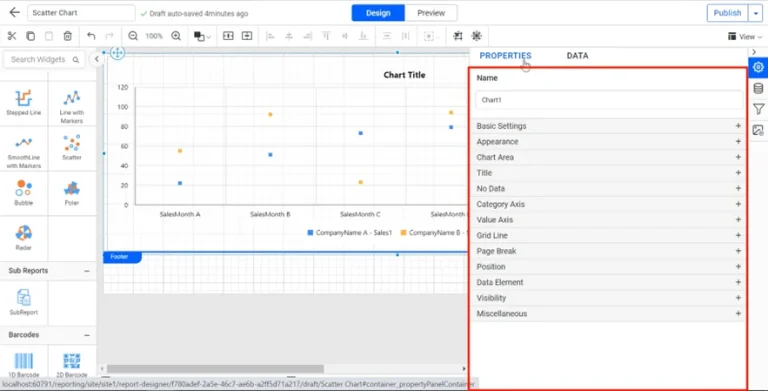Screen dimensions: 768x391
Task: Click the Zoom in magnifier icon
Action: [x=176, y=36]
